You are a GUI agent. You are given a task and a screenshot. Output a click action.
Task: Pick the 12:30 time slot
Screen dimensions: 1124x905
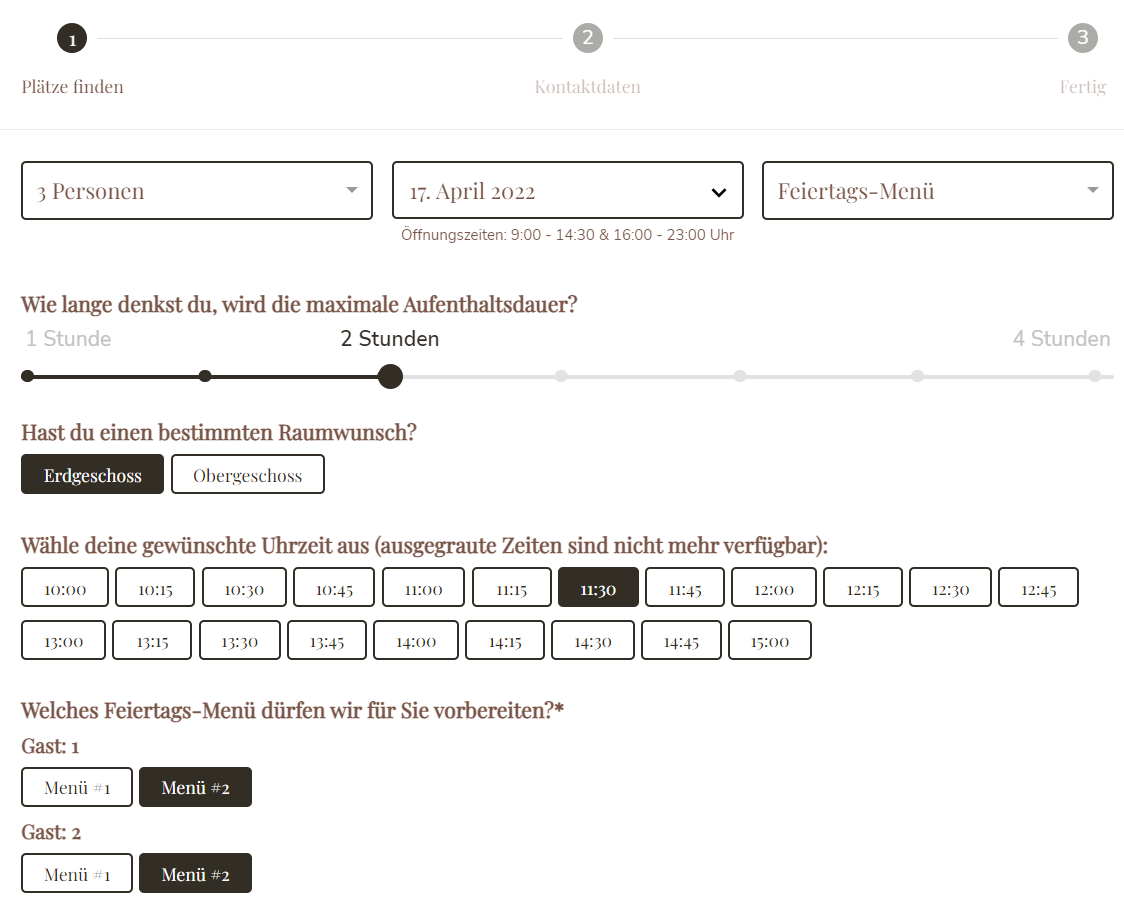click(951, 588)
